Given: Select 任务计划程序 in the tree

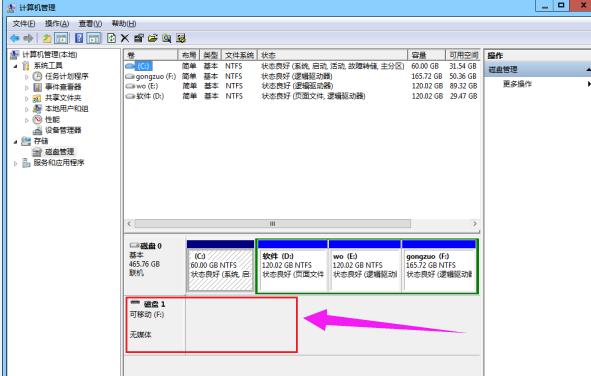Looking at the screenshot, I should (x=66, y=76).
